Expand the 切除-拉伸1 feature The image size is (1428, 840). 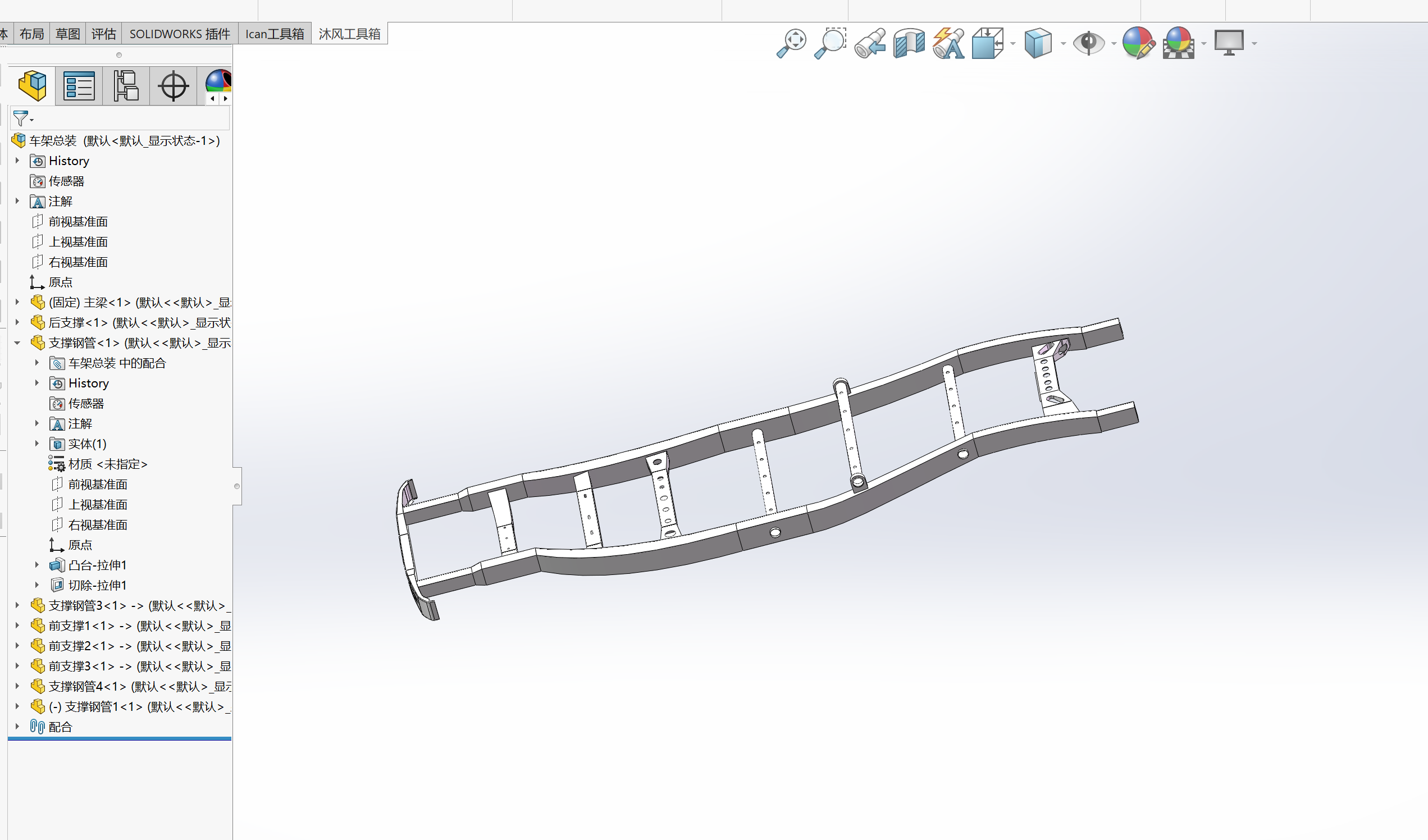coord(38,585)
